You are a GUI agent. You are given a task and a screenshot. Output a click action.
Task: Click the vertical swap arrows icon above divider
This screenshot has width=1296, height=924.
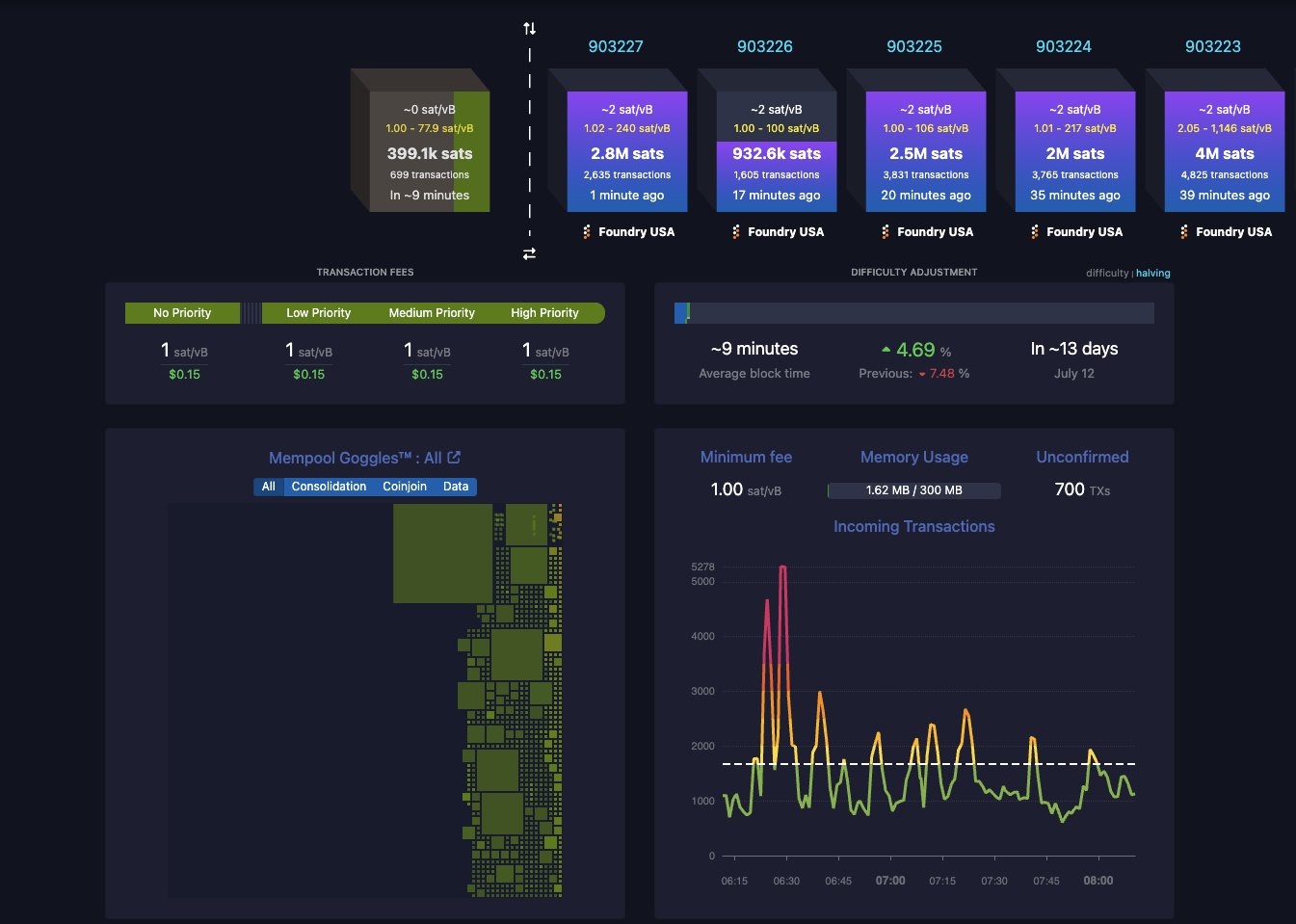coord(529,29)
